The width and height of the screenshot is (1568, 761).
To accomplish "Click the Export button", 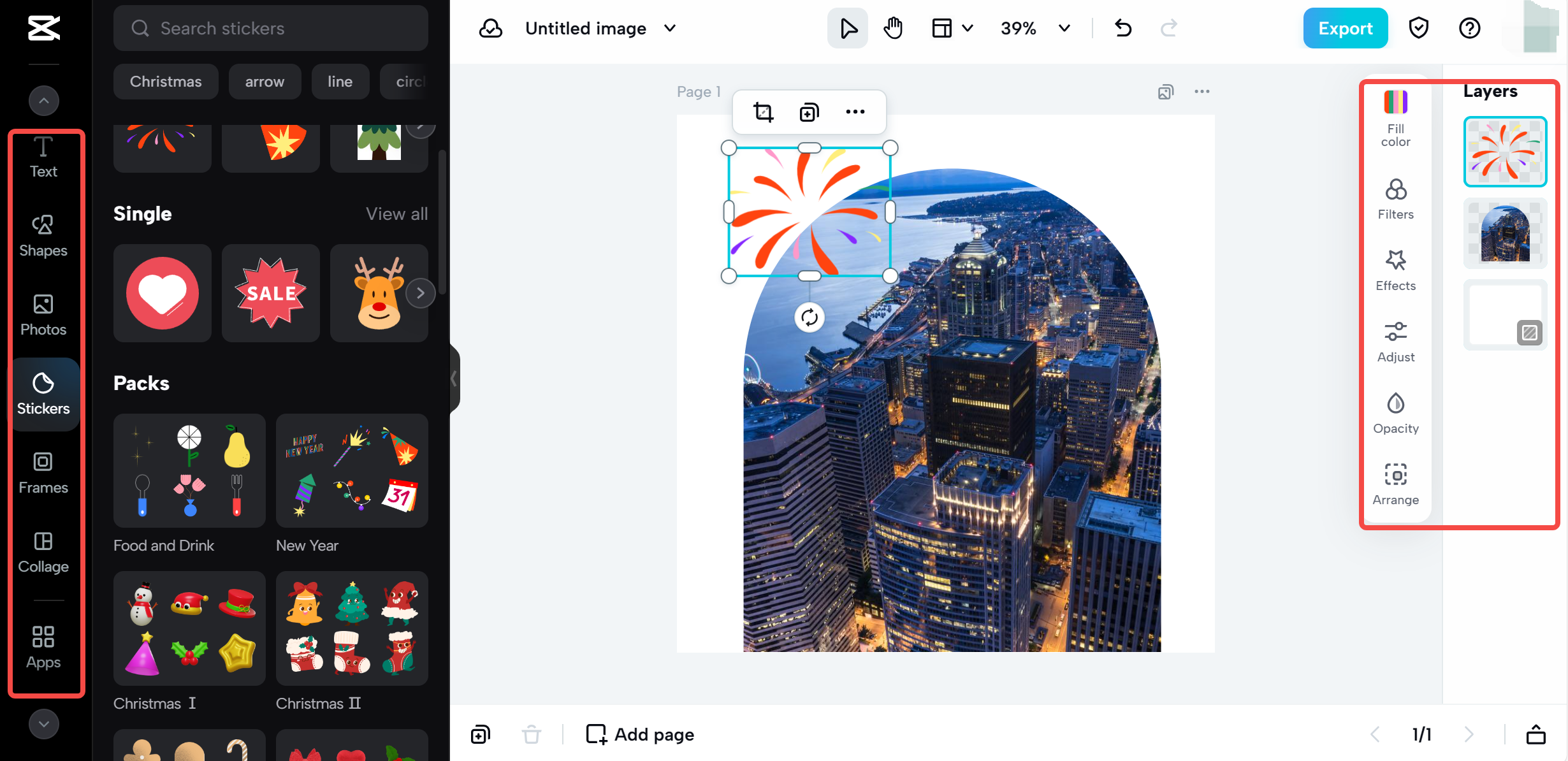I will [1345, 29].
